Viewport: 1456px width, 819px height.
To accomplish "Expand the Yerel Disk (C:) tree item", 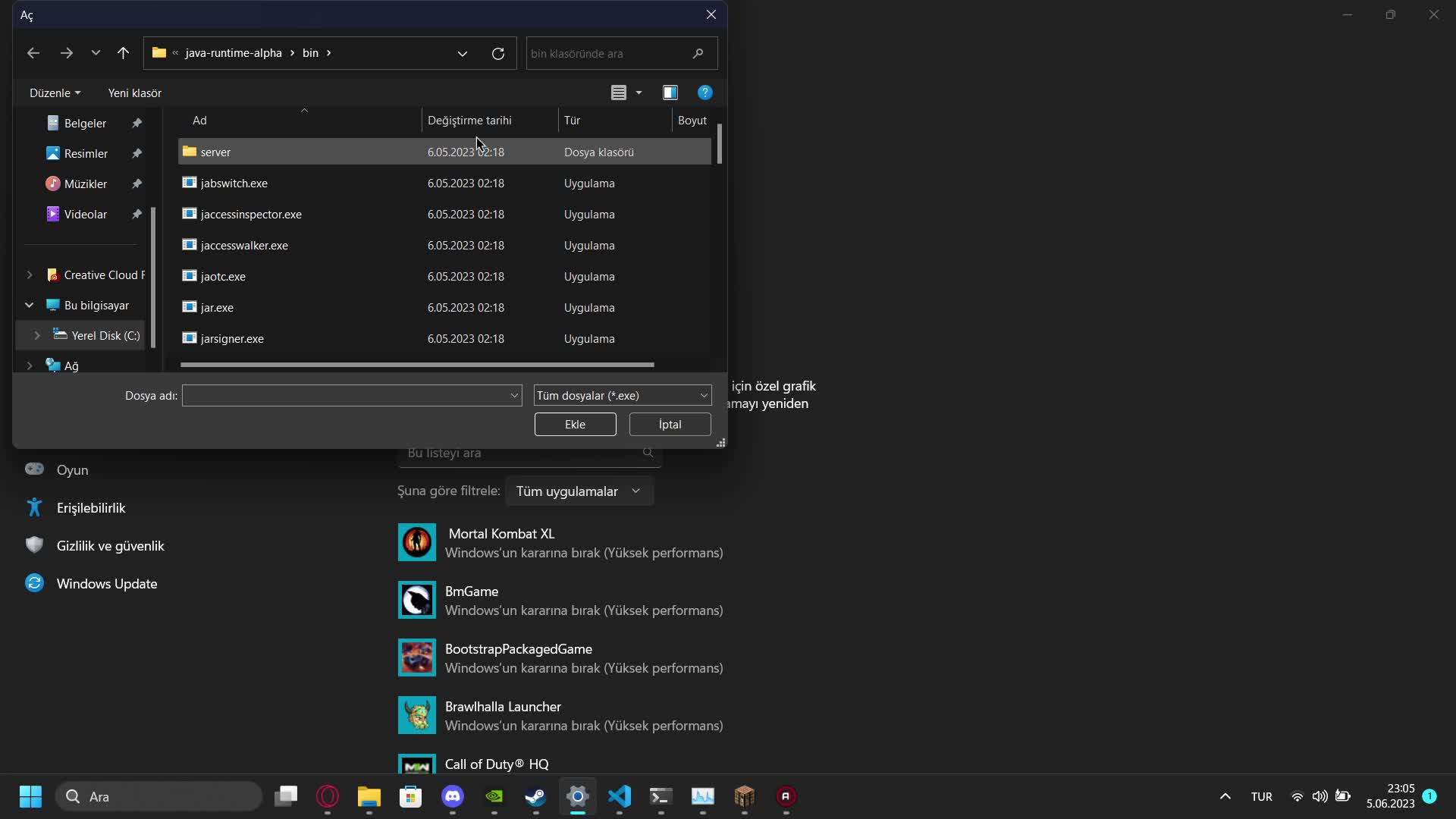I will coord(39,335).
